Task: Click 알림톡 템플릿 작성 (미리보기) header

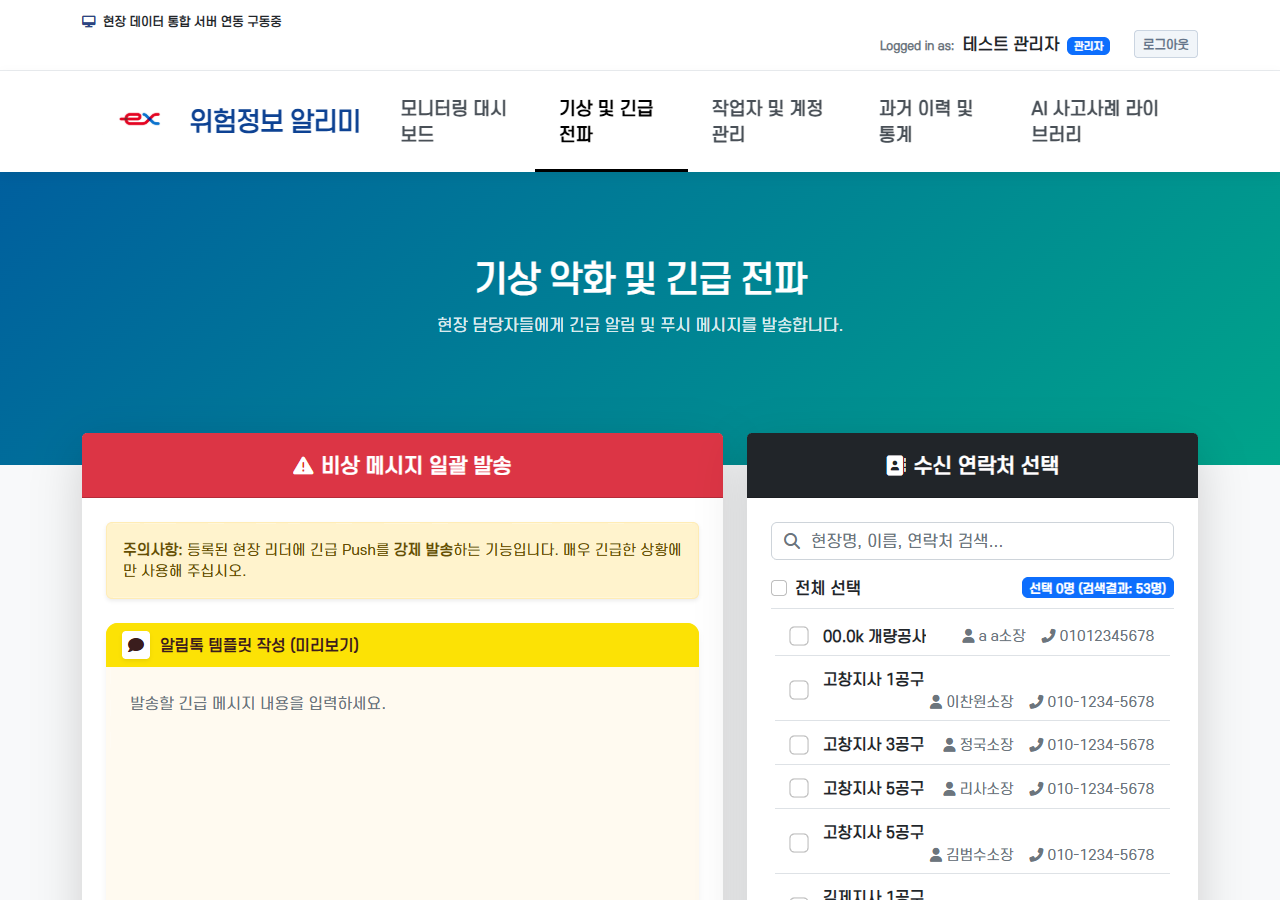Action: point(402,645)
